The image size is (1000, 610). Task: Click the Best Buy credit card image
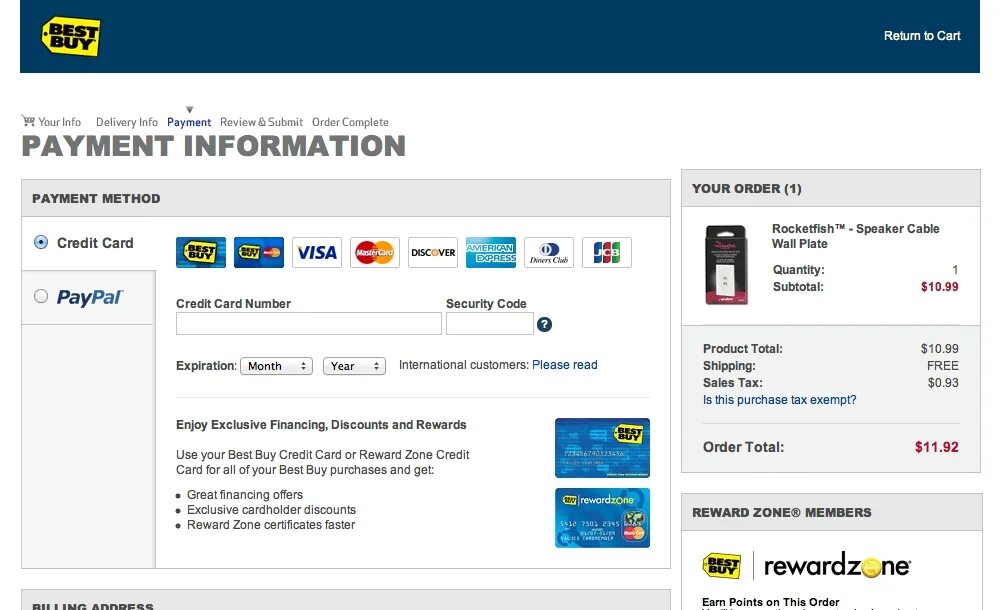[602, 448]
